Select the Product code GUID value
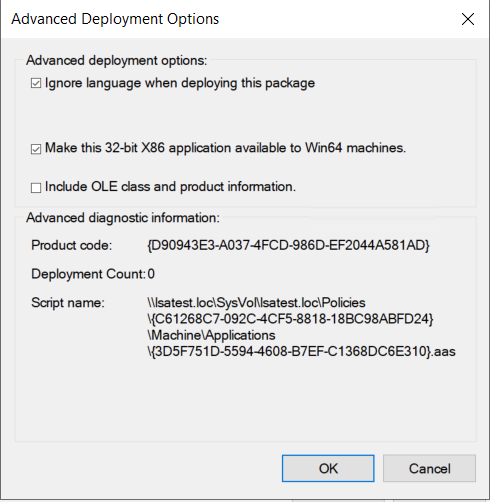The height and width of the screenshot is (502, 490). [289, 245]
